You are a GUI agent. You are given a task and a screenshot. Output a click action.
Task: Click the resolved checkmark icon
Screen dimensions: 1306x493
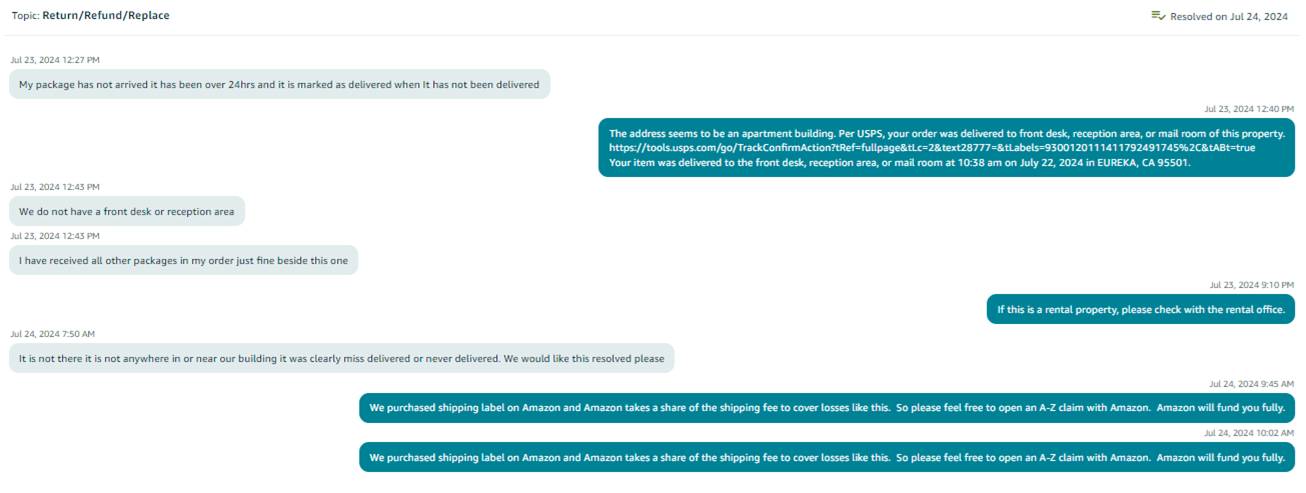click(1158, 15)
